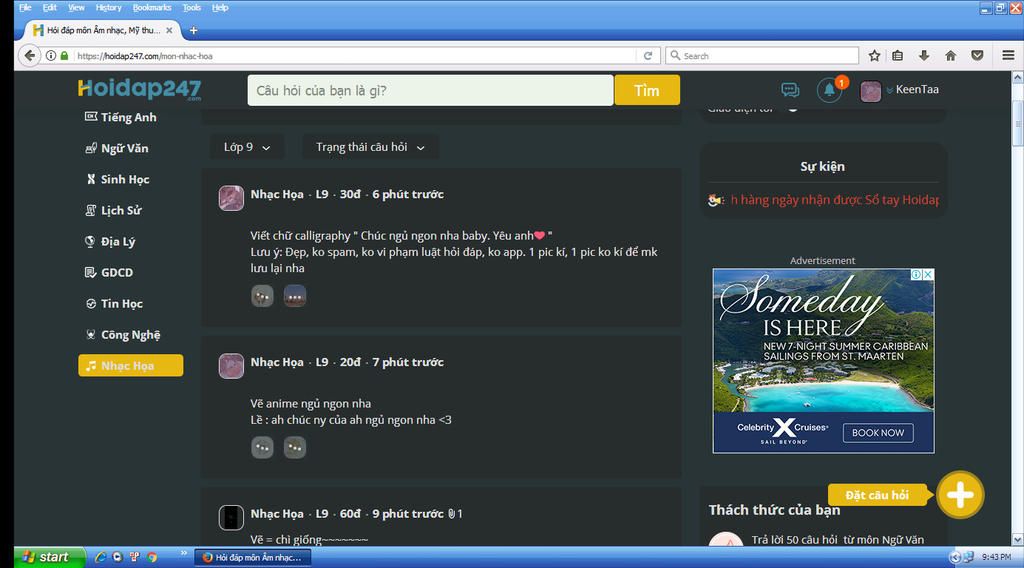Show bookmarks list icon

coord(898,55)
